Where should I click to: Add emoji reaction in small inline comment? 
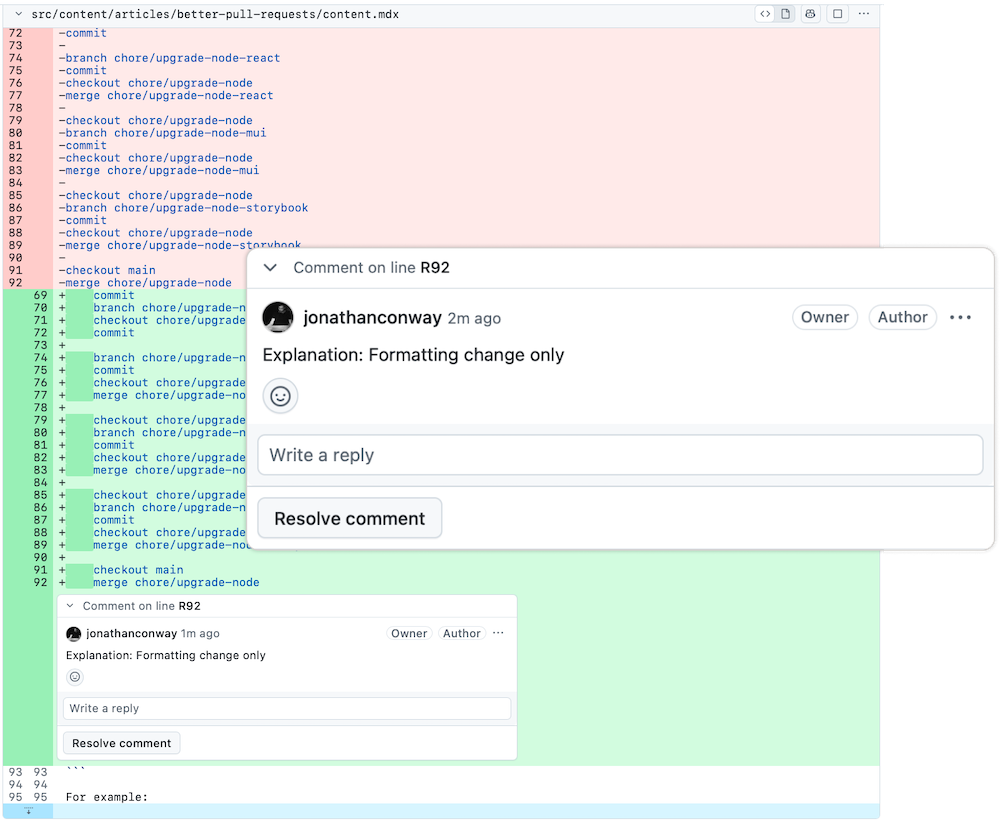tap(75, 677)
